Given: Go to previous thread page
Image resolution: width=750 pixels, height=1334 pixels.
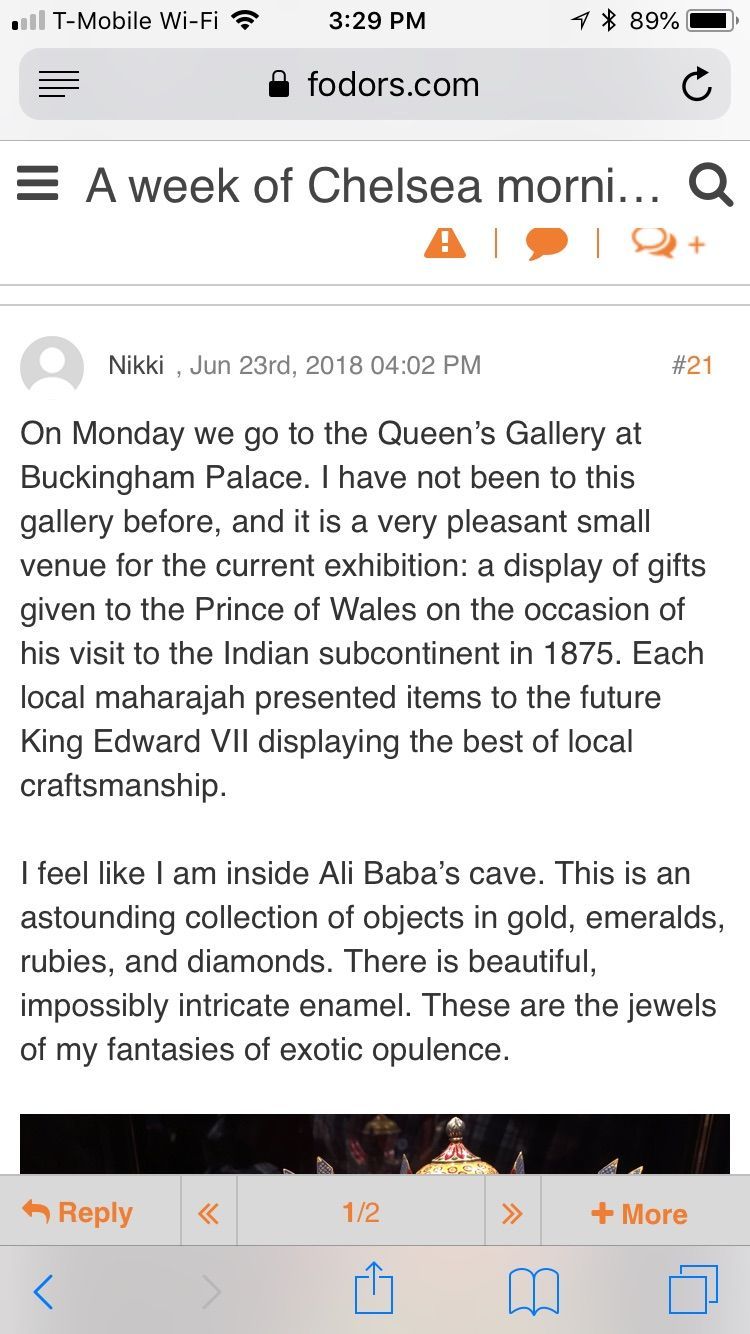Looking at the screenshot, I should 208,1213.
